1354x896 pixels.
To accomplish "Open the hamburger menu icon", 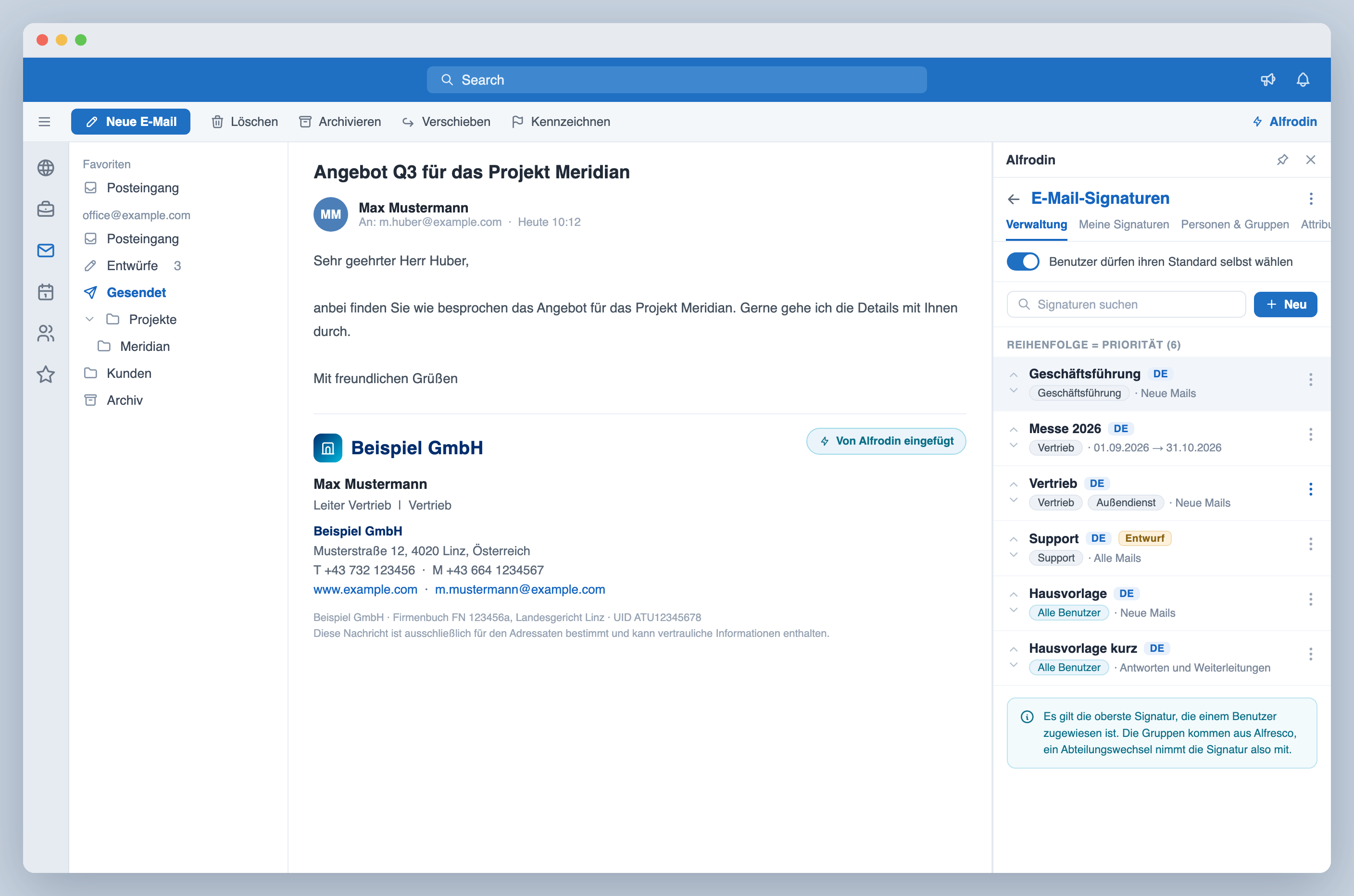I will 45,122.
